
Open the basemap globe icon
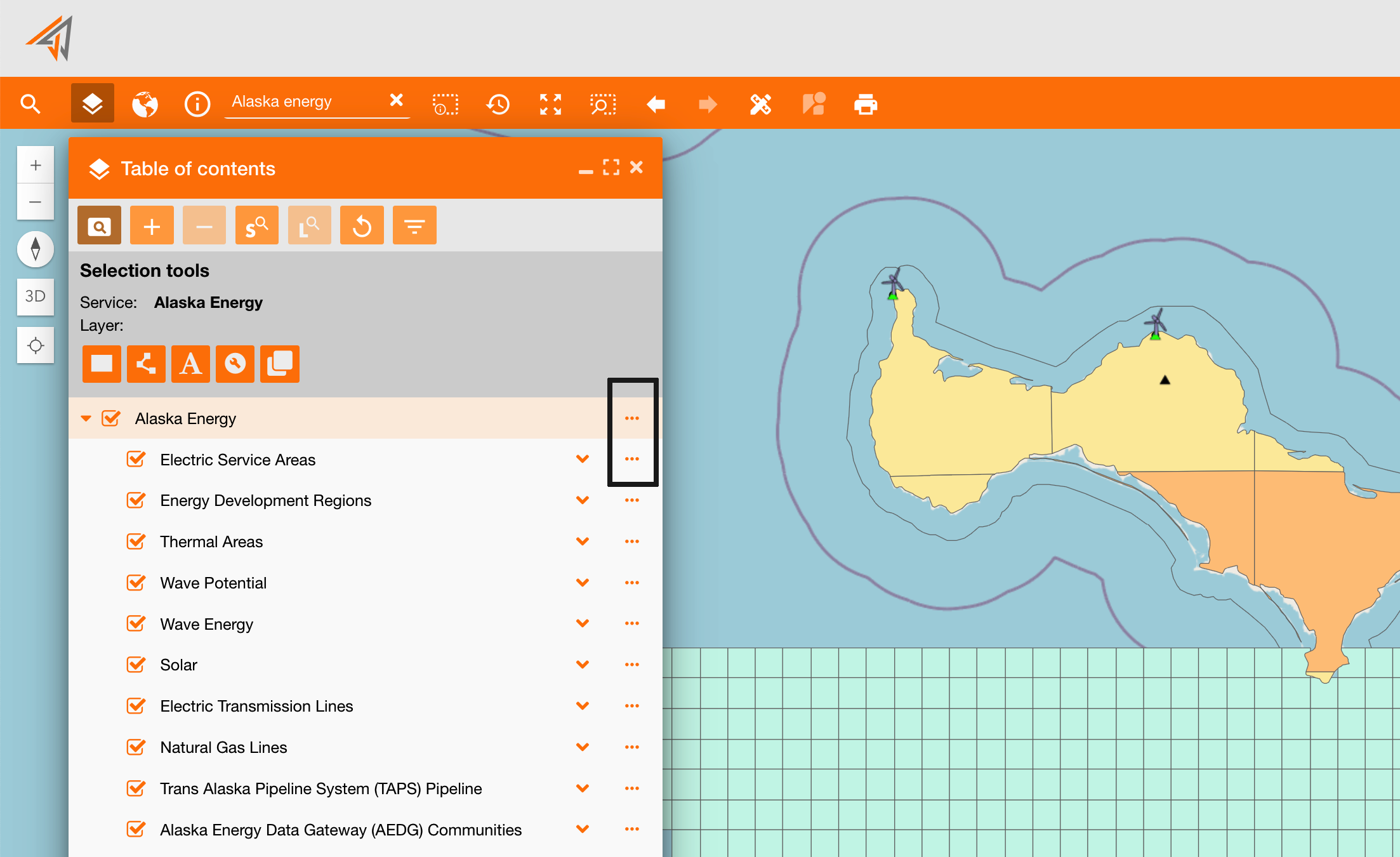[145, 104]
